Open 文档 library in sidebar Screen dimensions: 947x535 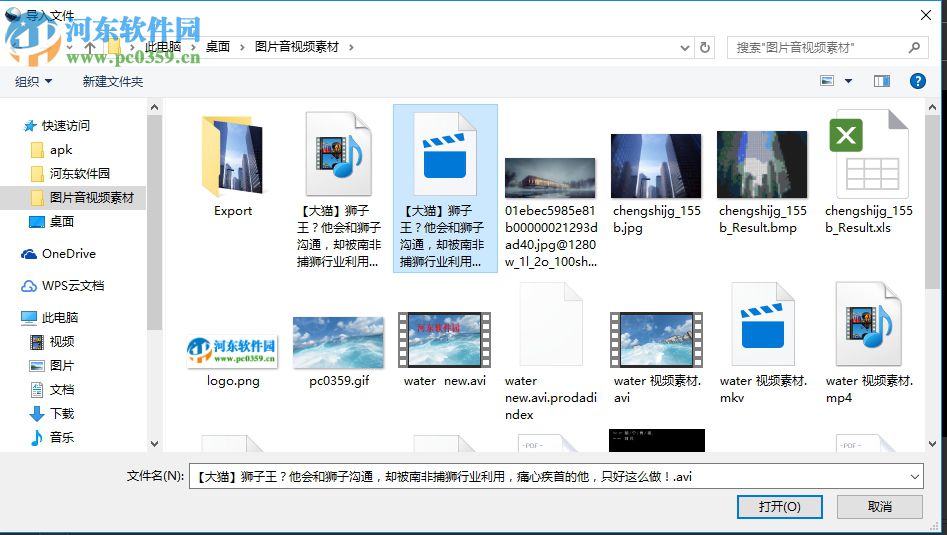60,390
